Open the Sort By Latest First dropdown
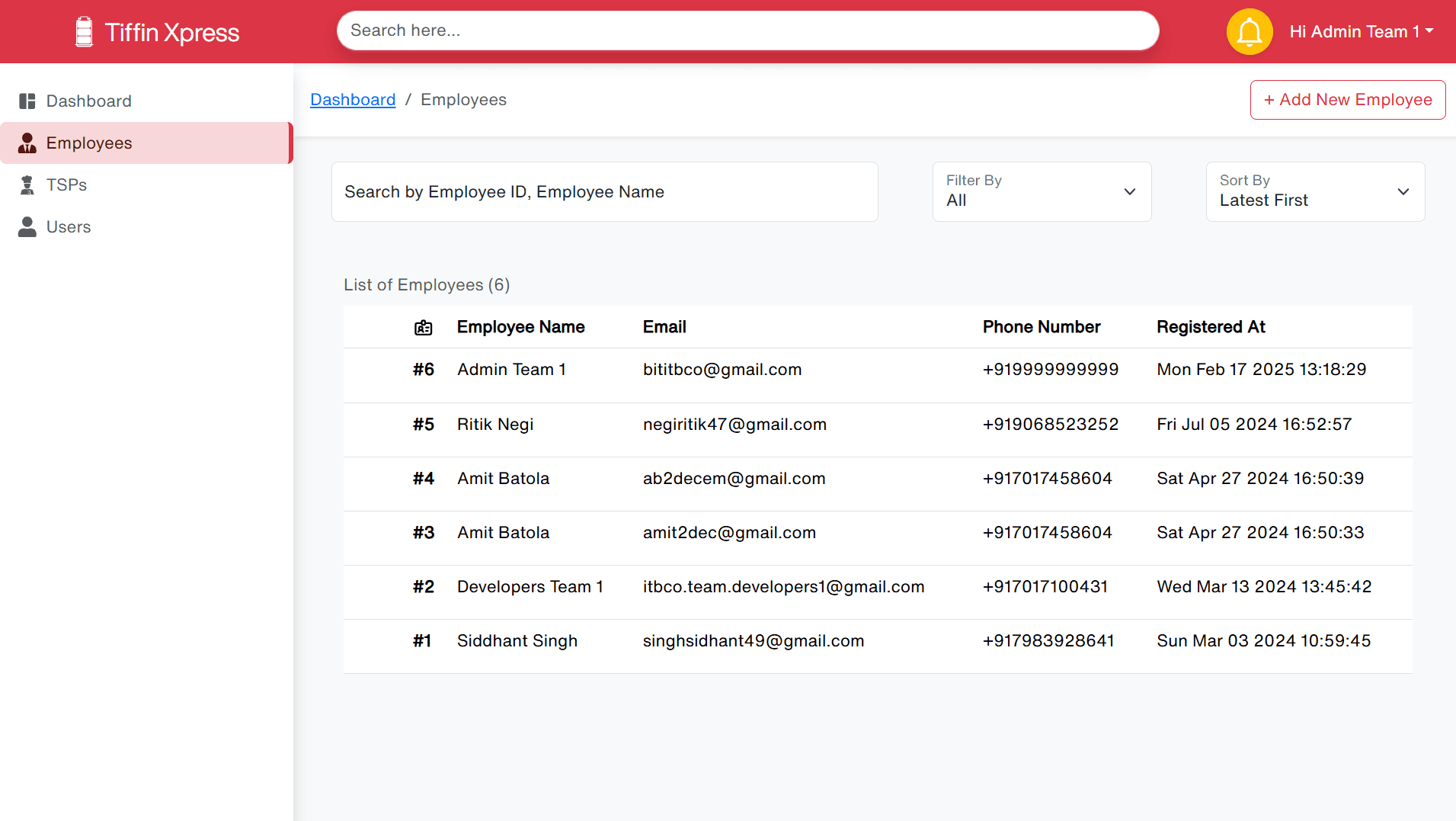1456x821 pixels. pos(1314,192)
